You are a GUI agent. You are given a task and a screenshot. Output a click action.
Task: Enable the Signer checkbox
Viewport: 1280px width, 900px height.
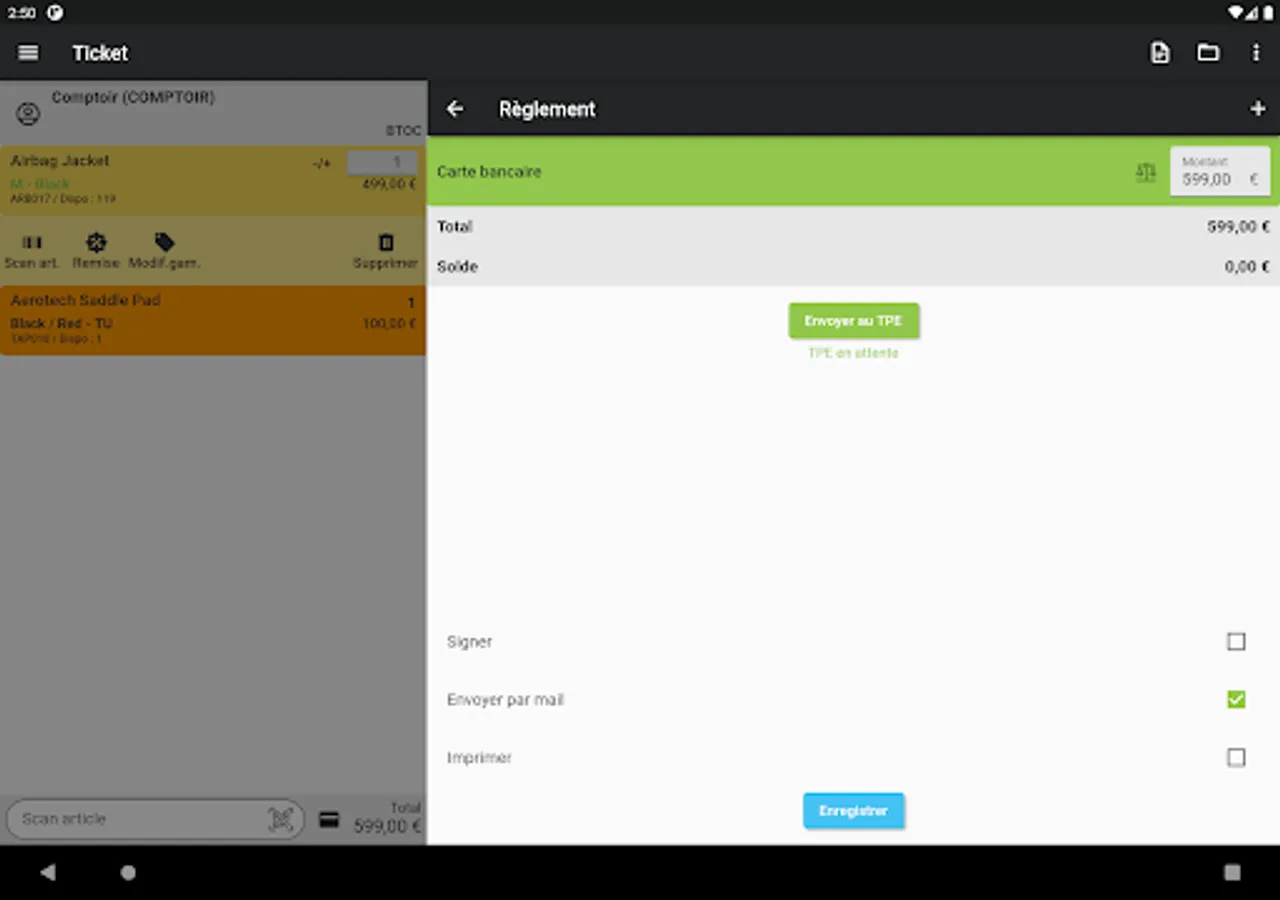[1236, 642]
